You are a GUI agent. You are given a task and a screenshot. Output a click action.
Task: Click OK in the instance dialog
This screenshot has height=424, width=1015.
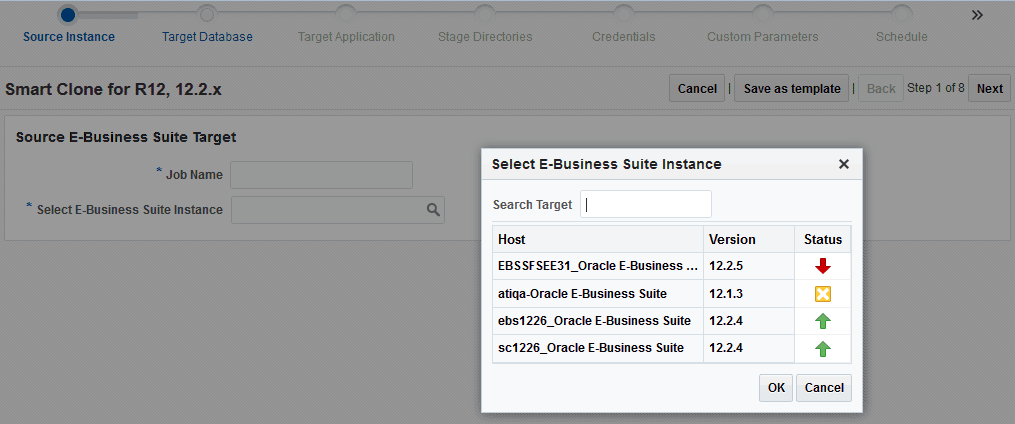pyautogui.click(x=776, y=388)
